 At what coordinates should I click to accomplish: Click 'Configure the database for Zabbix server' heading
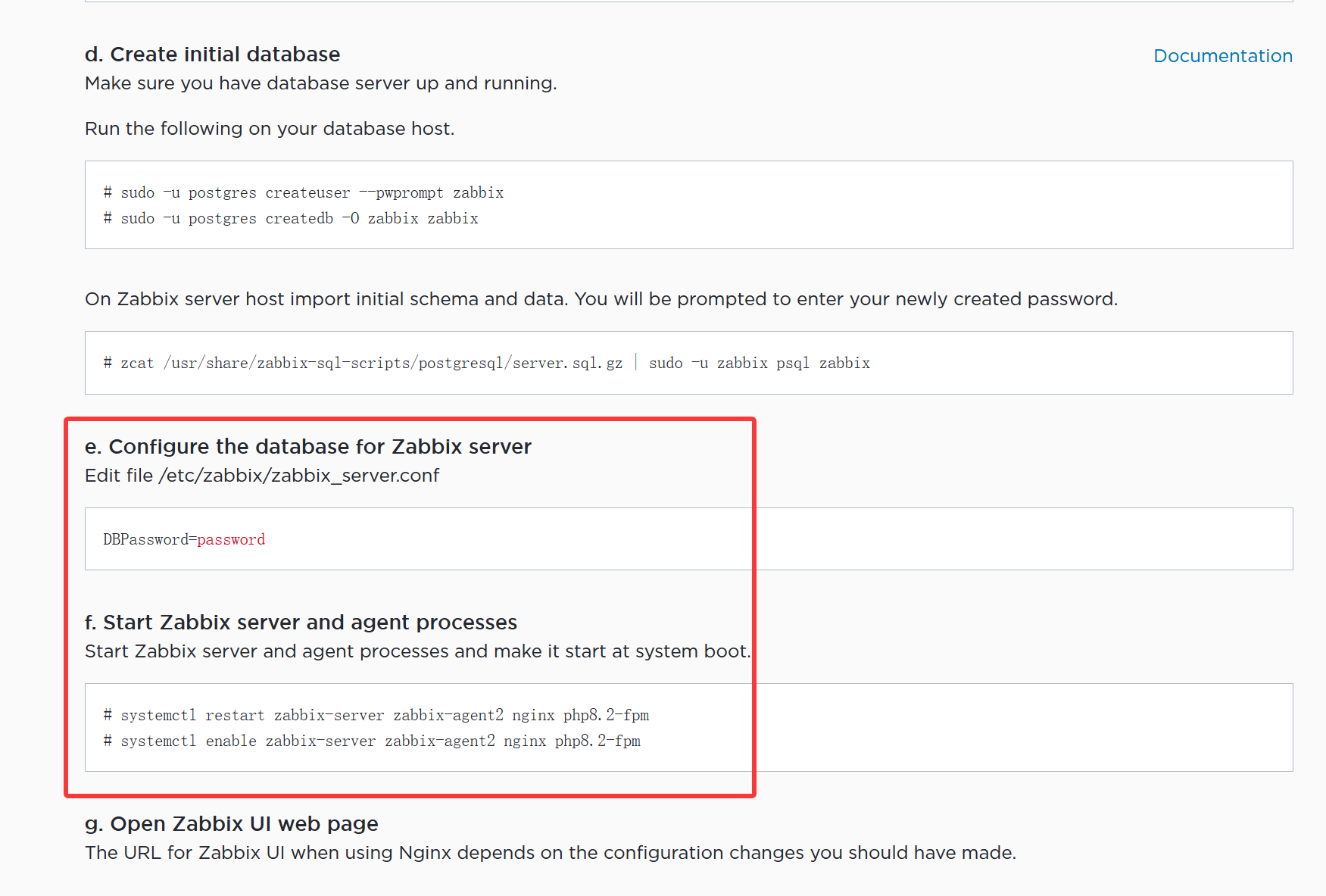308,447
